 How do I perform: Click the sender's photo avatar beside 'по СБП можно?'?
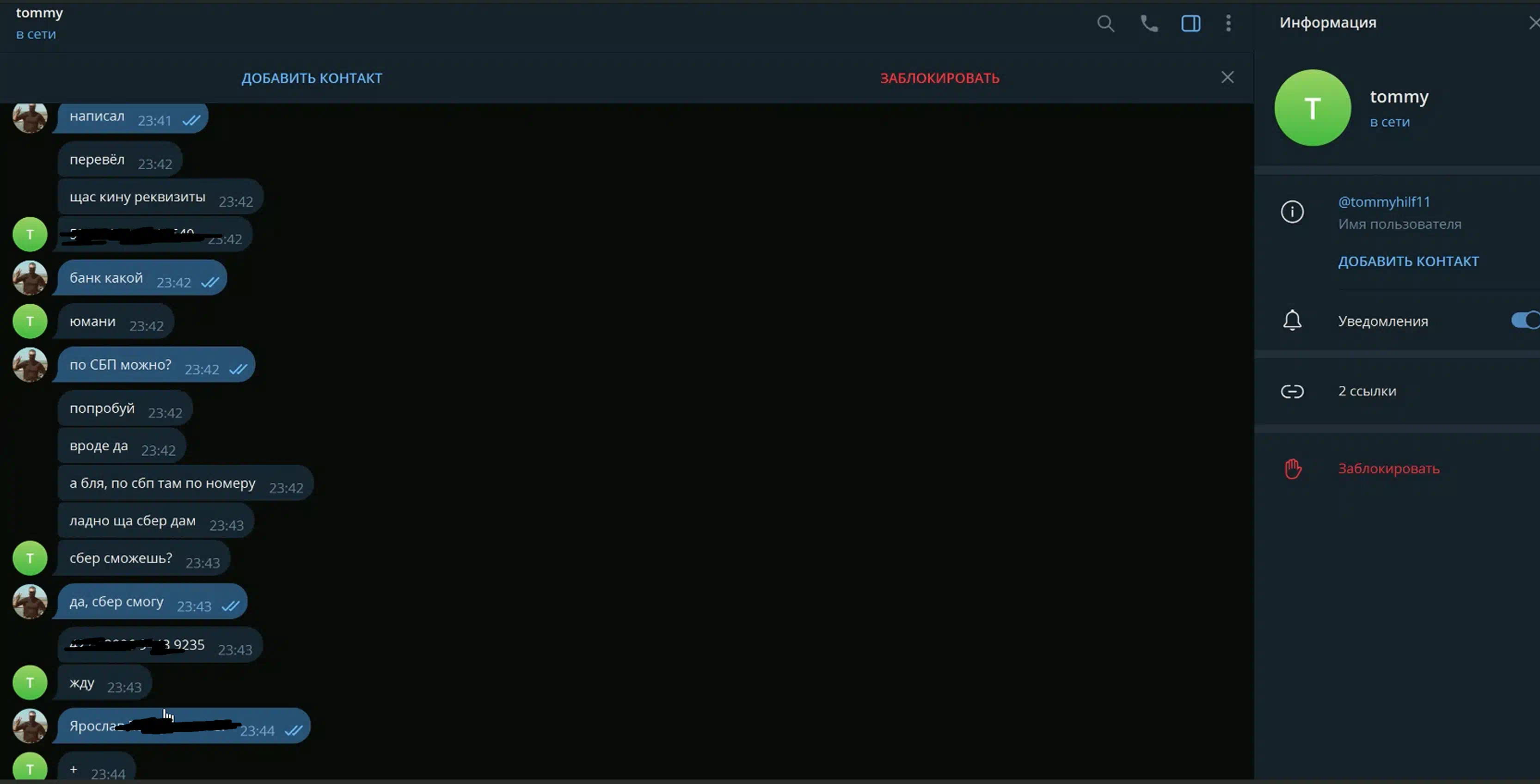click(x=30, y=365)
